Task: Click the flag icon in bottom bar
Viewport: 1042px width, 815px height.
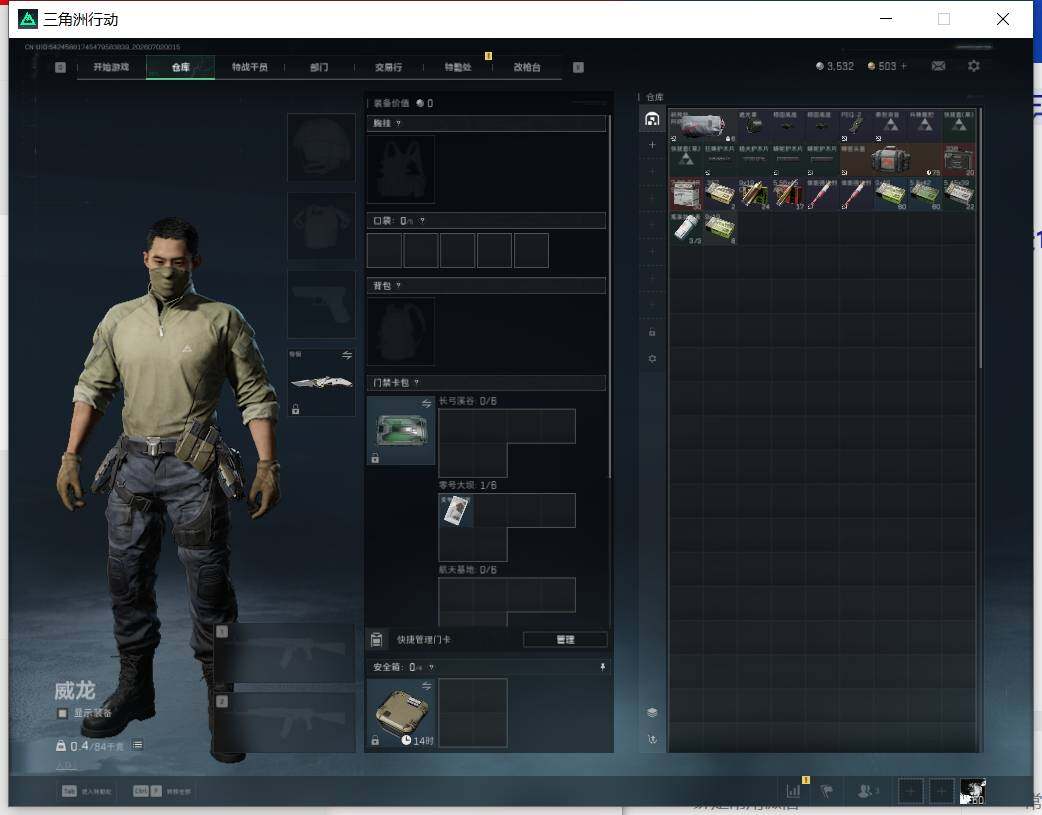Action: (x=827, y=791)
